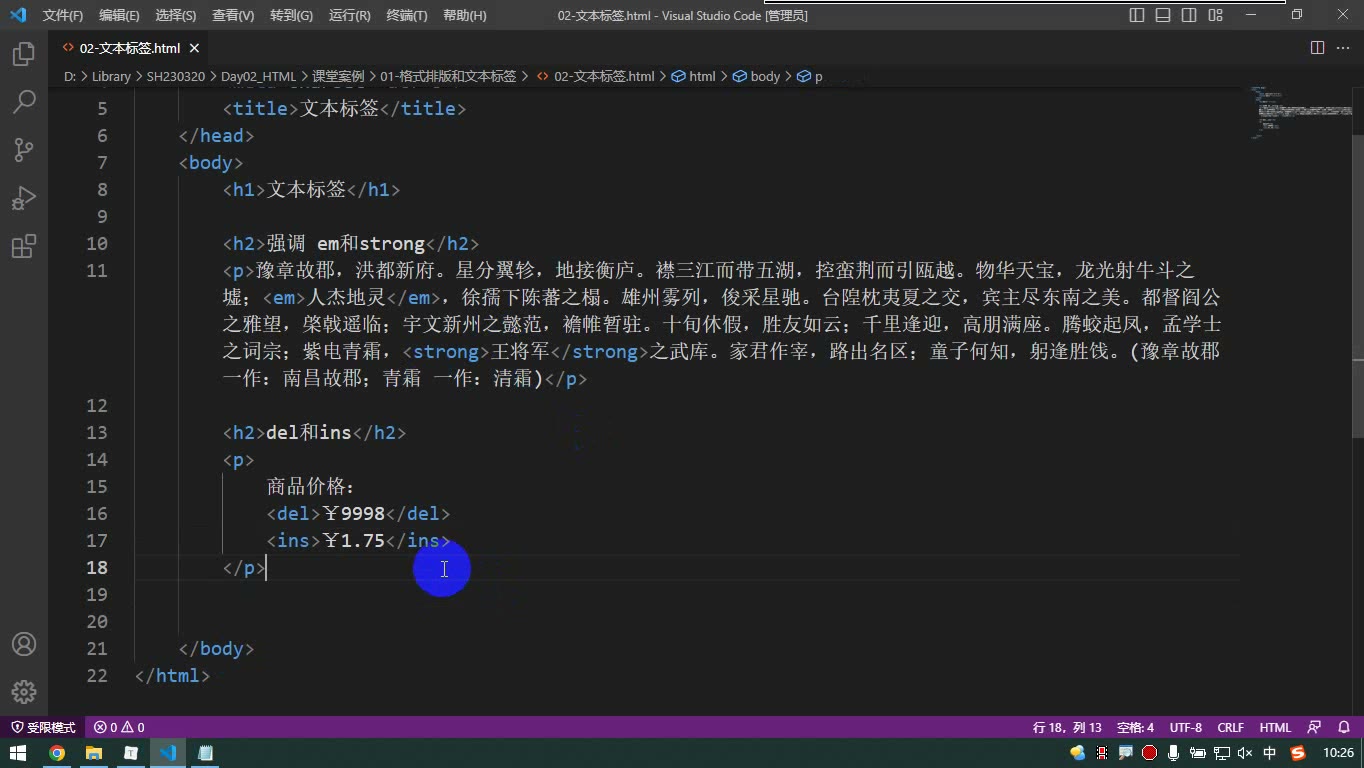Image resolution: width=1364 pixels, height=768 pixels.
Task: Open the 帮助(H) menu
Action: point(465,15)
